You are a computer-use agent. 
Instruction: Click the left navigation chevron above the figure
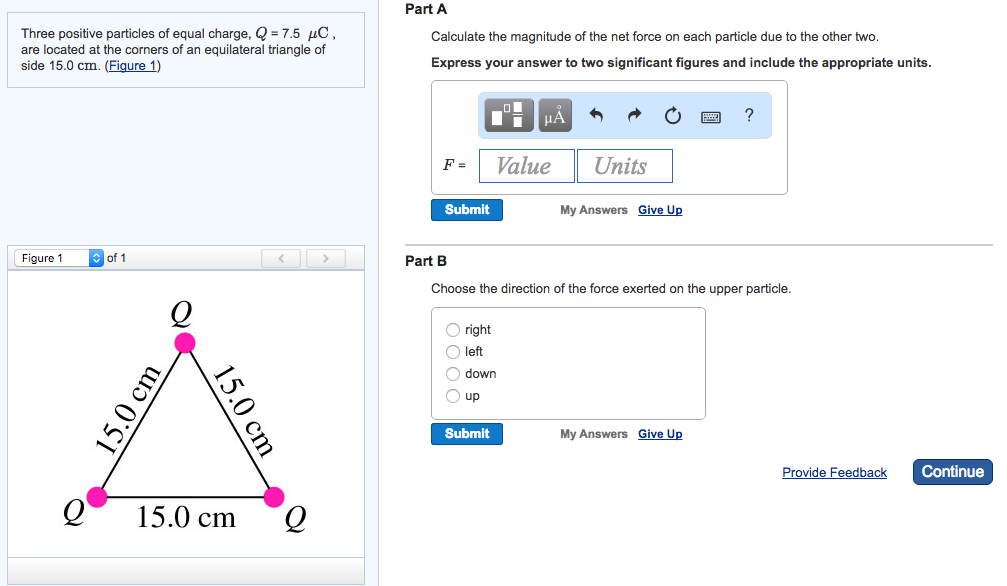click(x=280, y=258)
